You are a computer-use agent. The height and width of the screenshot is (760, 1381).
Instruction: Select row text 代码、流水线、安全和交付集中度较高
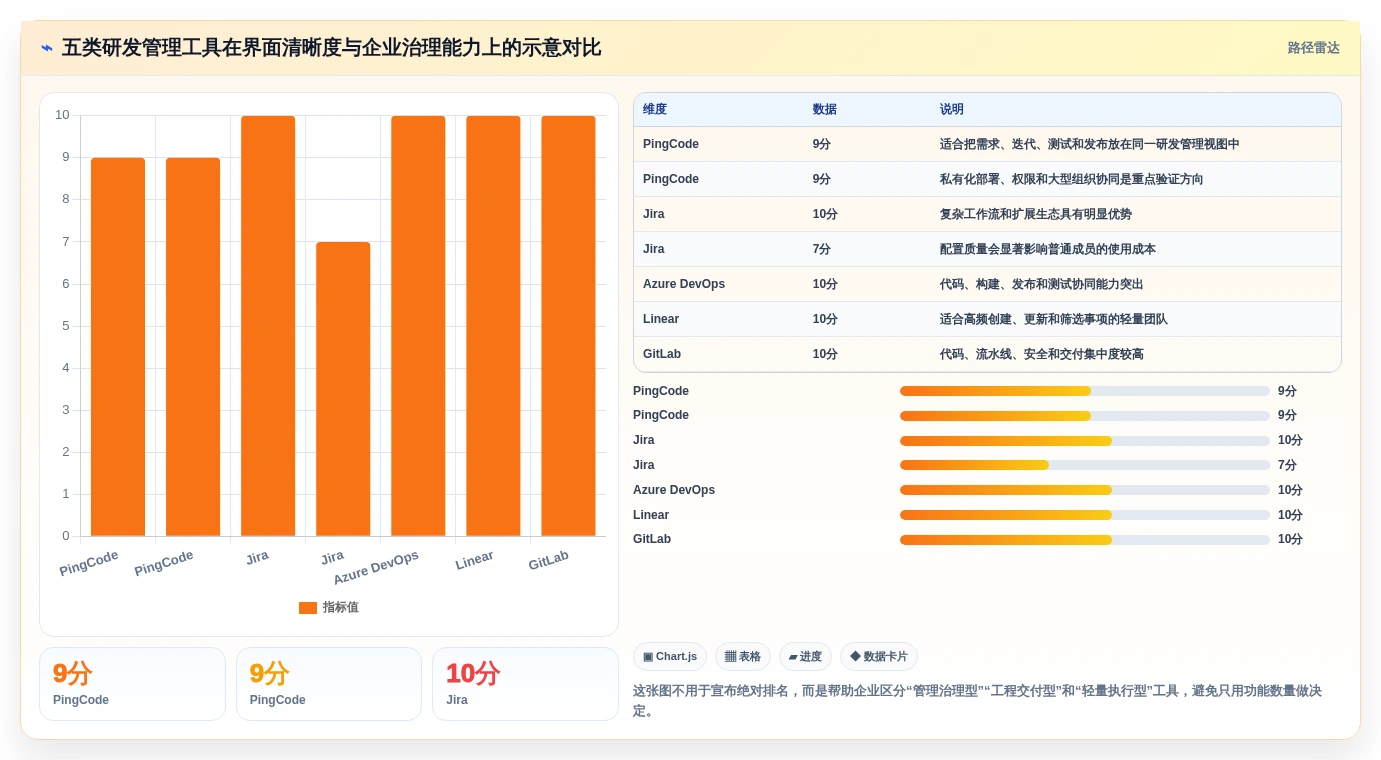tap(1042, 355)
